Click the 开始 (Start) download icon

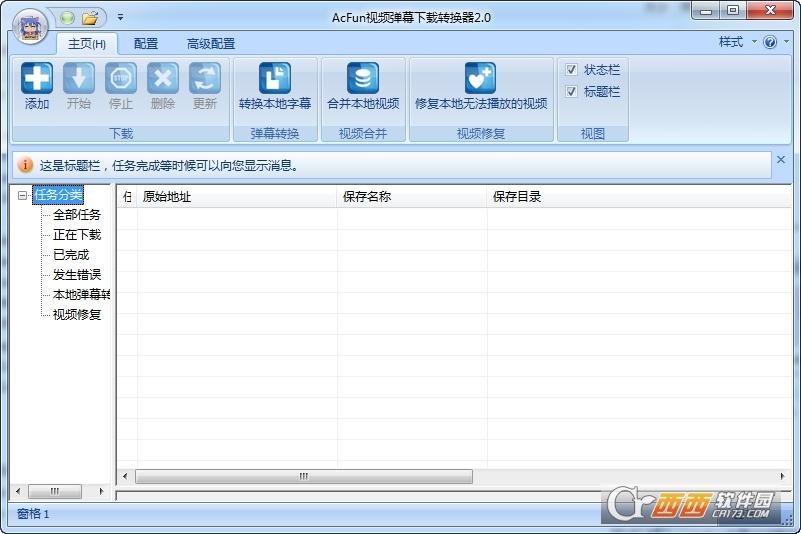coord(79,85)
